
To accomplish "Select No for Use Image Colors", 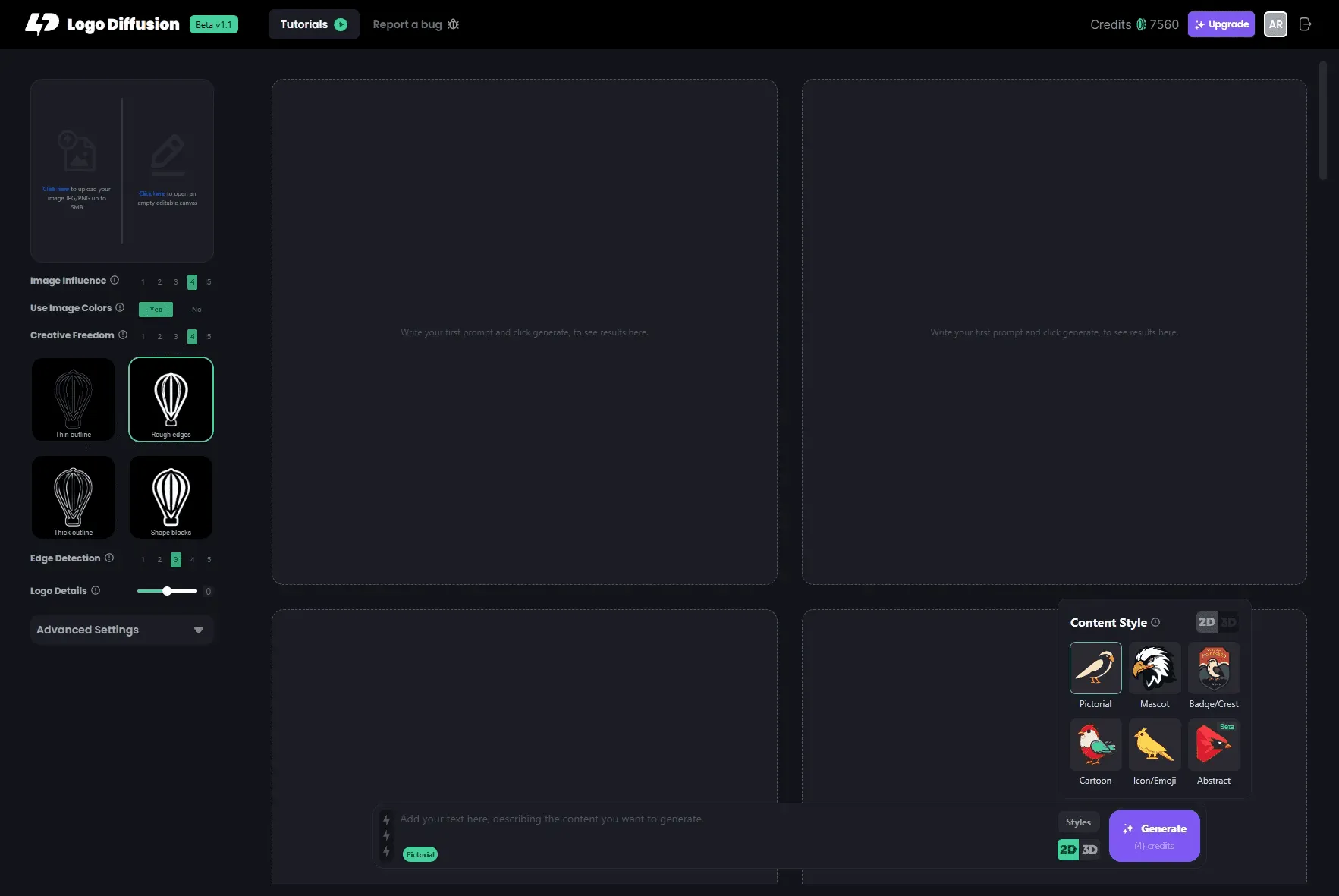I will (x=196, y=309).
